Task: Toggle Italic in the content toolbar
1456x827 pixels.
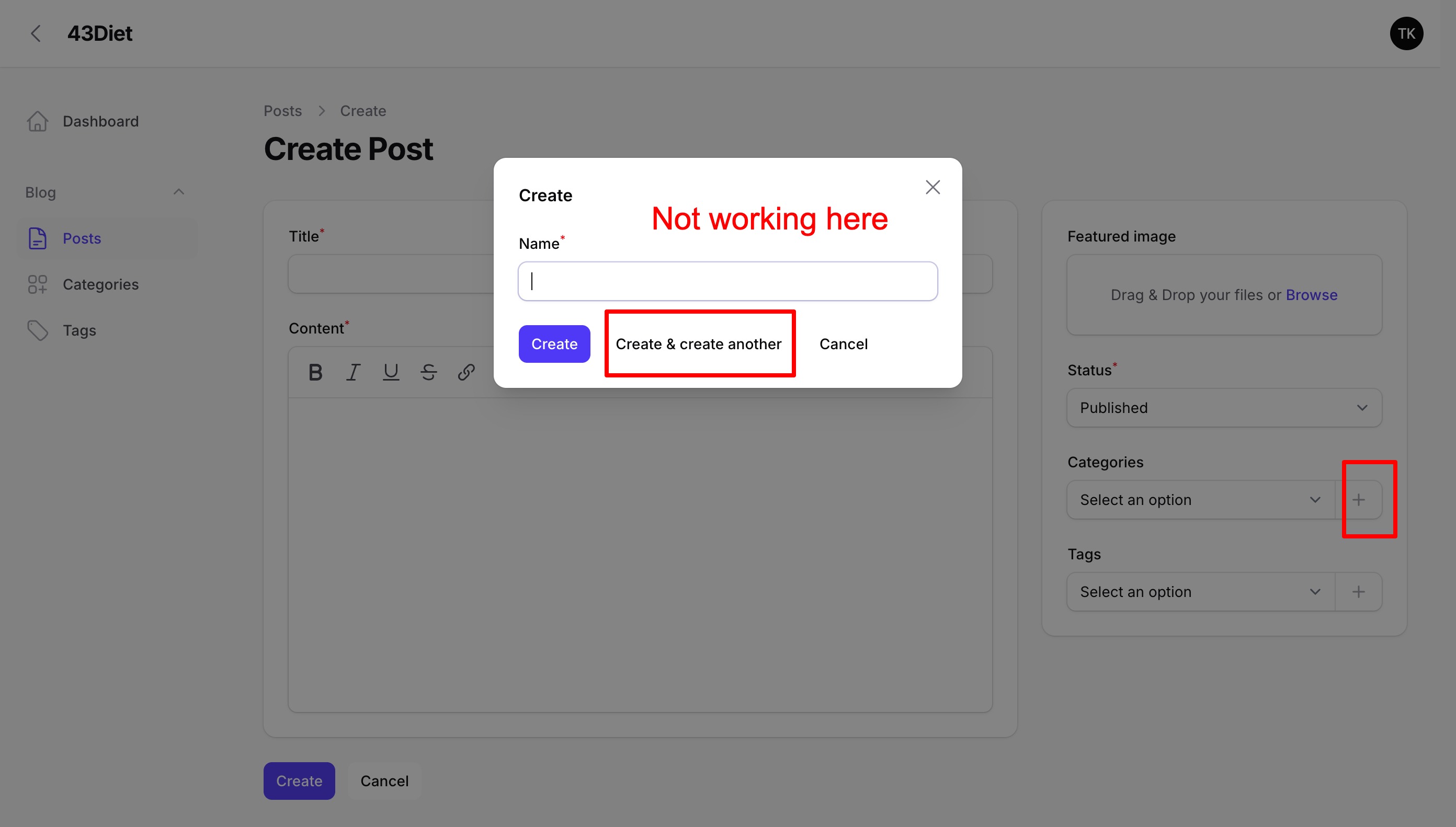Action: [353, 372]
